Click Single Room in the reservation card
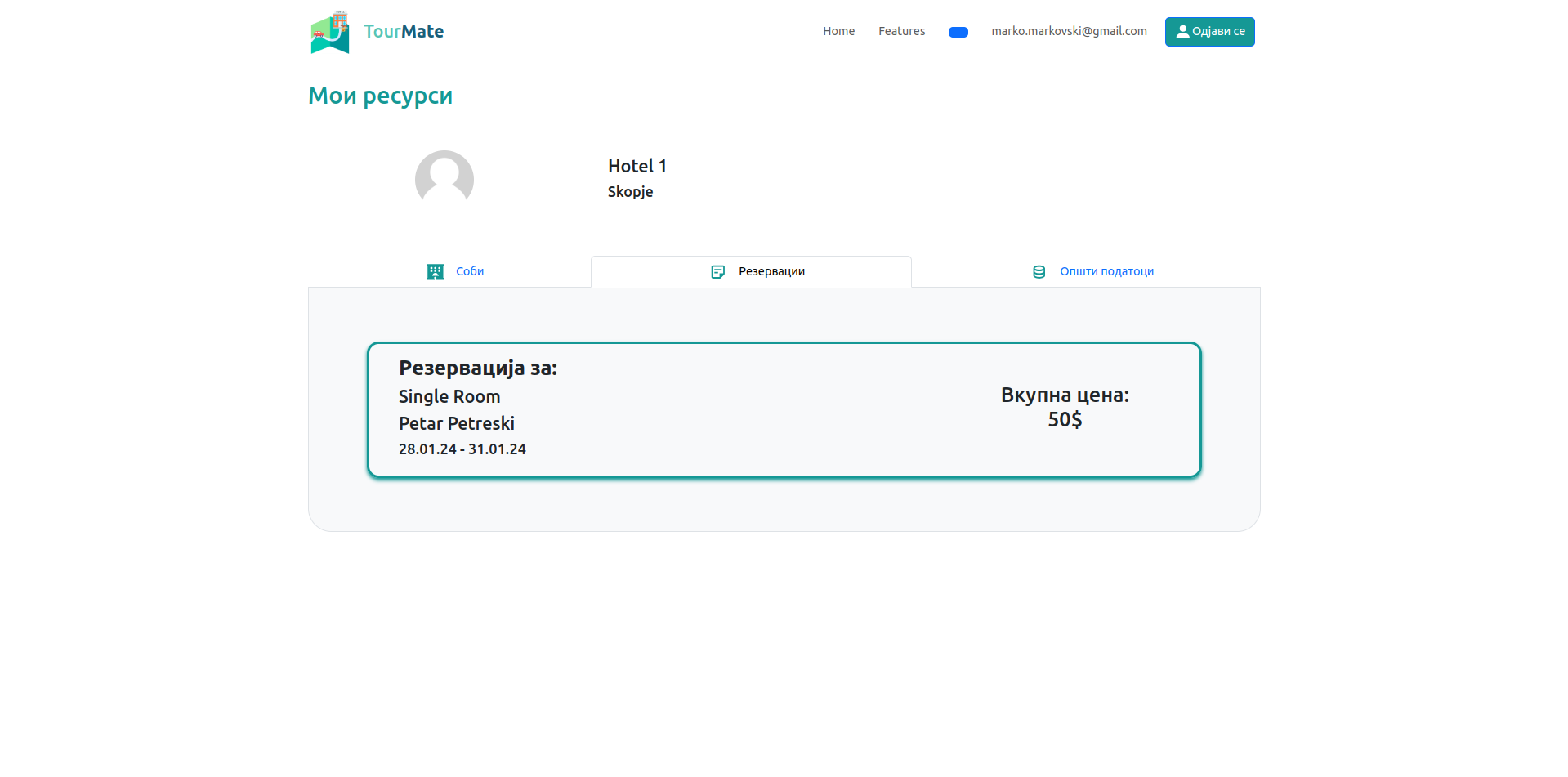The width and height of the screenshot is (1568, 777). pyautogui.click(x=449, y=397)
